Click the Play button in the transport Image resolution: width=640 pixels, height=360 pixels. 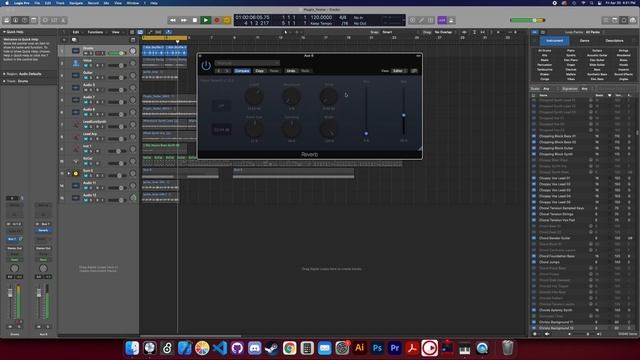point(206,20)
